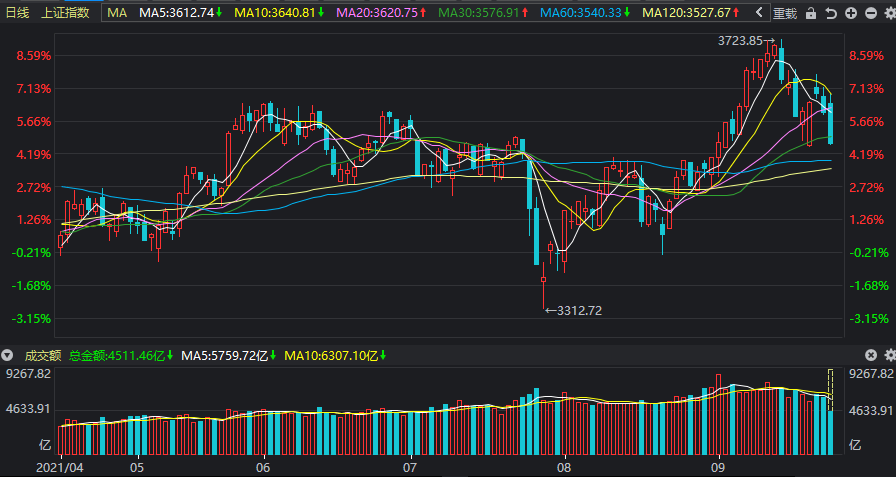Viewport: 896px width, 477px height.
Task: Zoom in with the plus circle icon
Action: coord(851,13)
